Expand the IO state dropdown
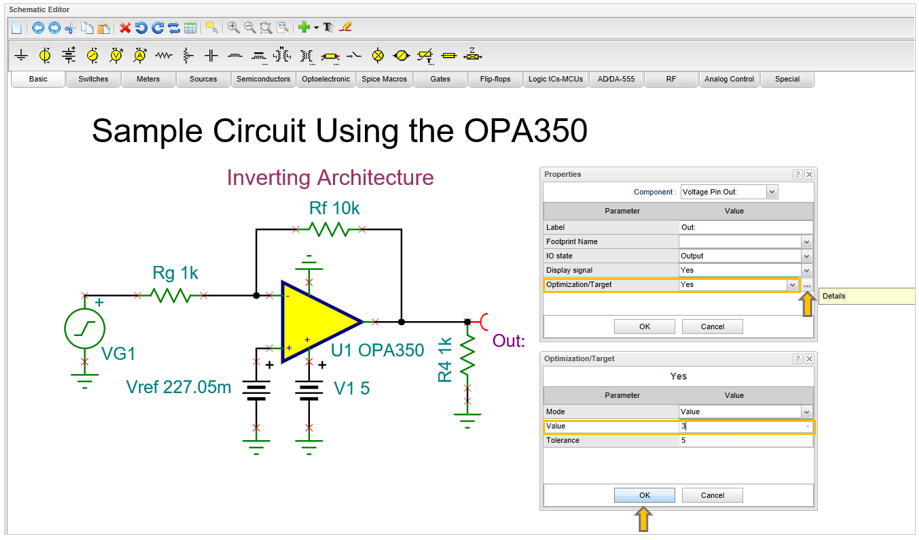The height and width of the screenshot is (540, 919). click(806, 256)
